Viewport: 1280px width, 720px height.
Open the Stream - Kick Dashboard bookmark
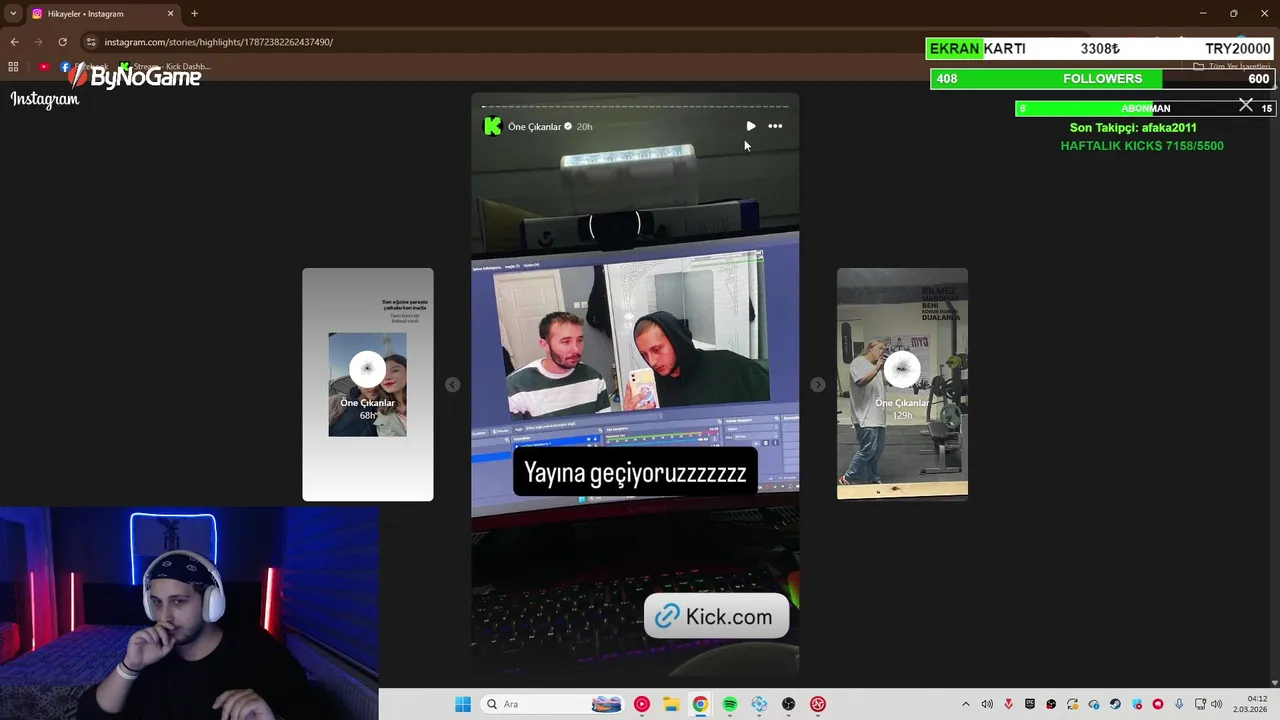coord(165,67)
